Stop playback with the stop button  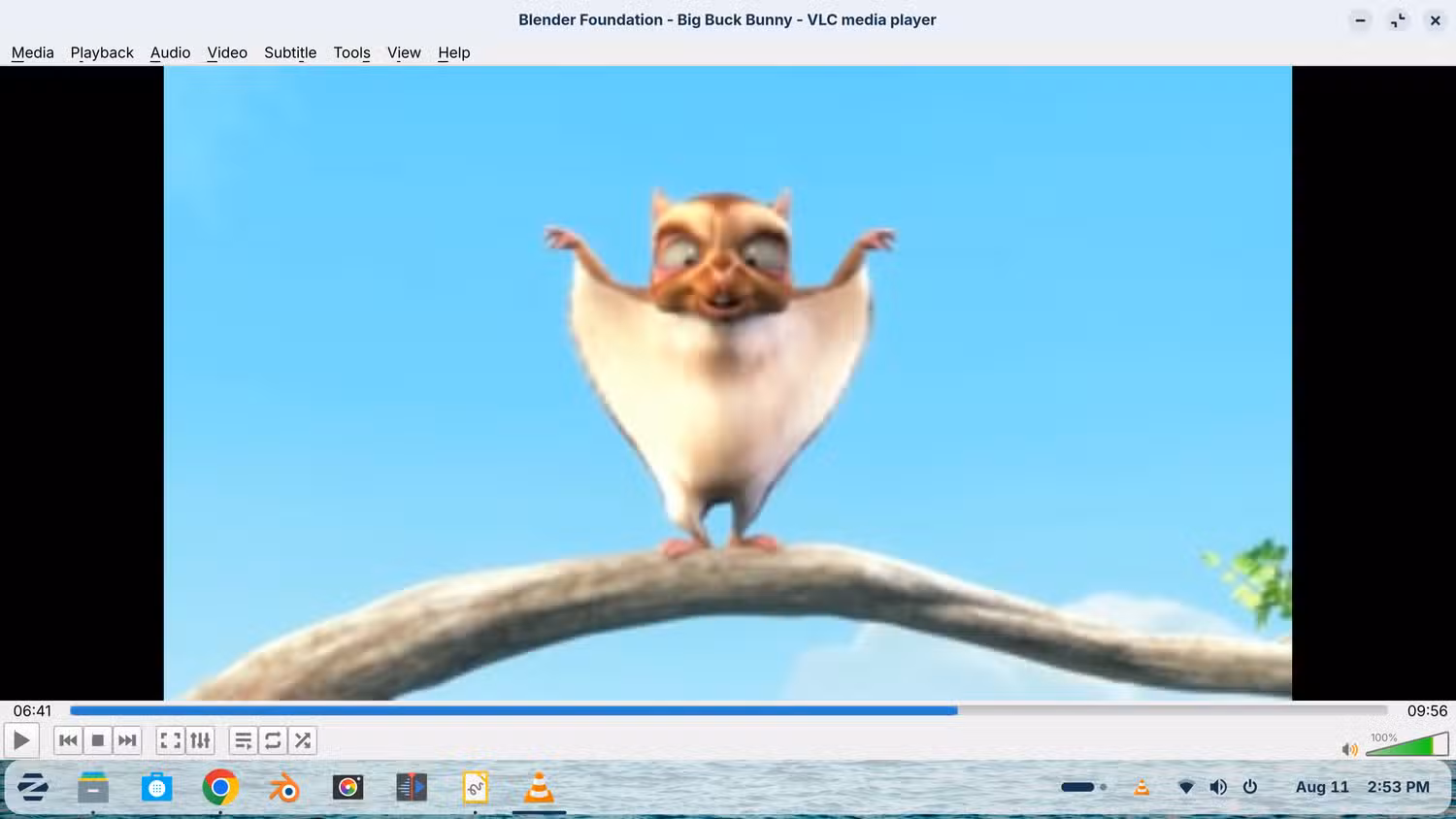point(98,741)
